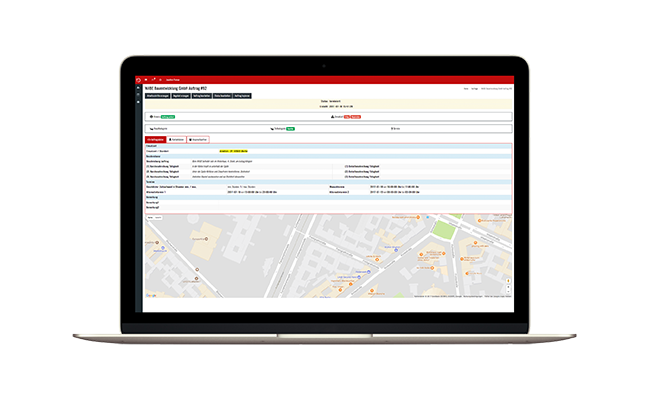The width and height of the screenshot is (650, 400).
Task: Click the first dark button under the order title
Action: 158,96
